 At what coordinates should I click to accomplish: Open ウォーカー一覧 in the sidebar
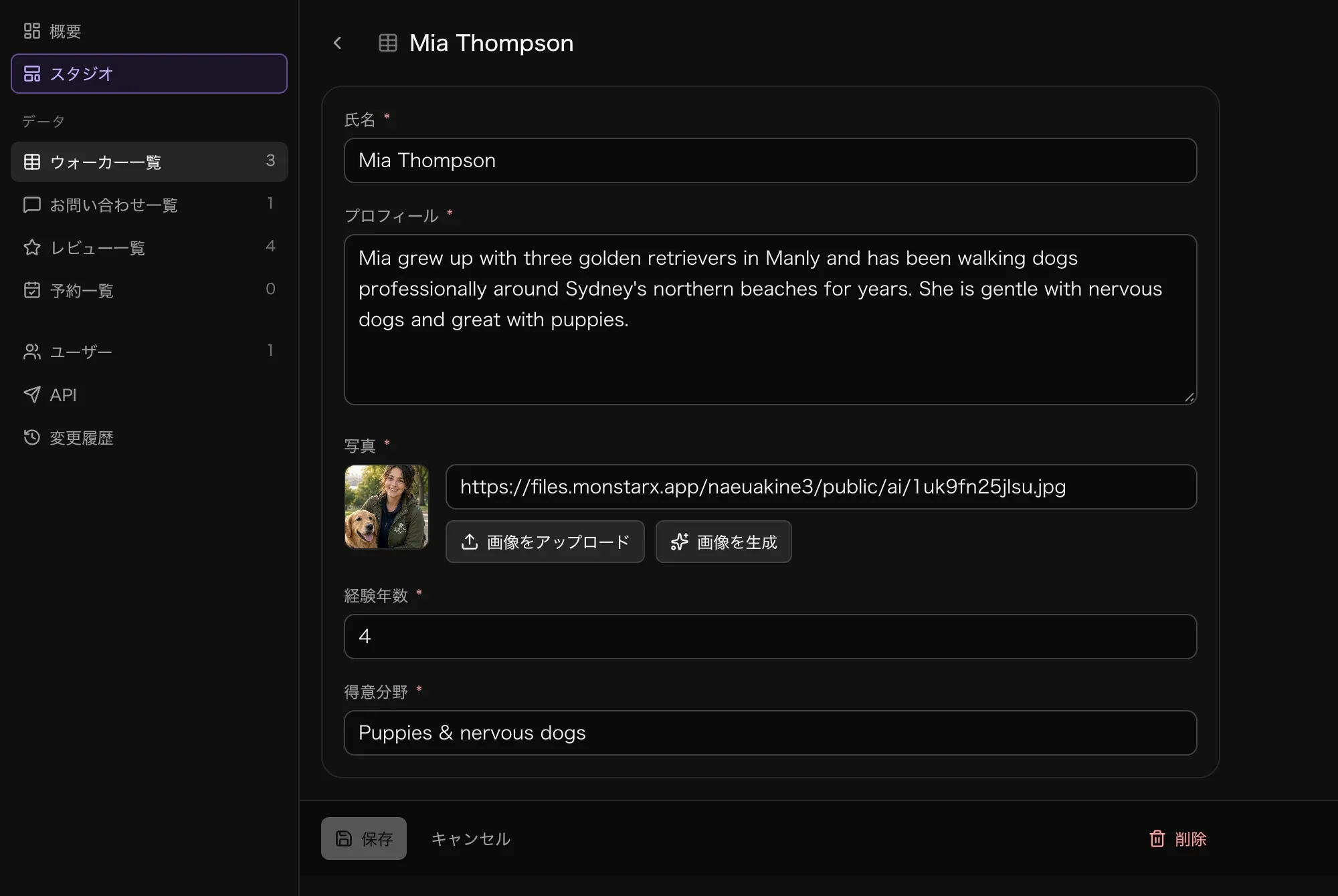149,162
